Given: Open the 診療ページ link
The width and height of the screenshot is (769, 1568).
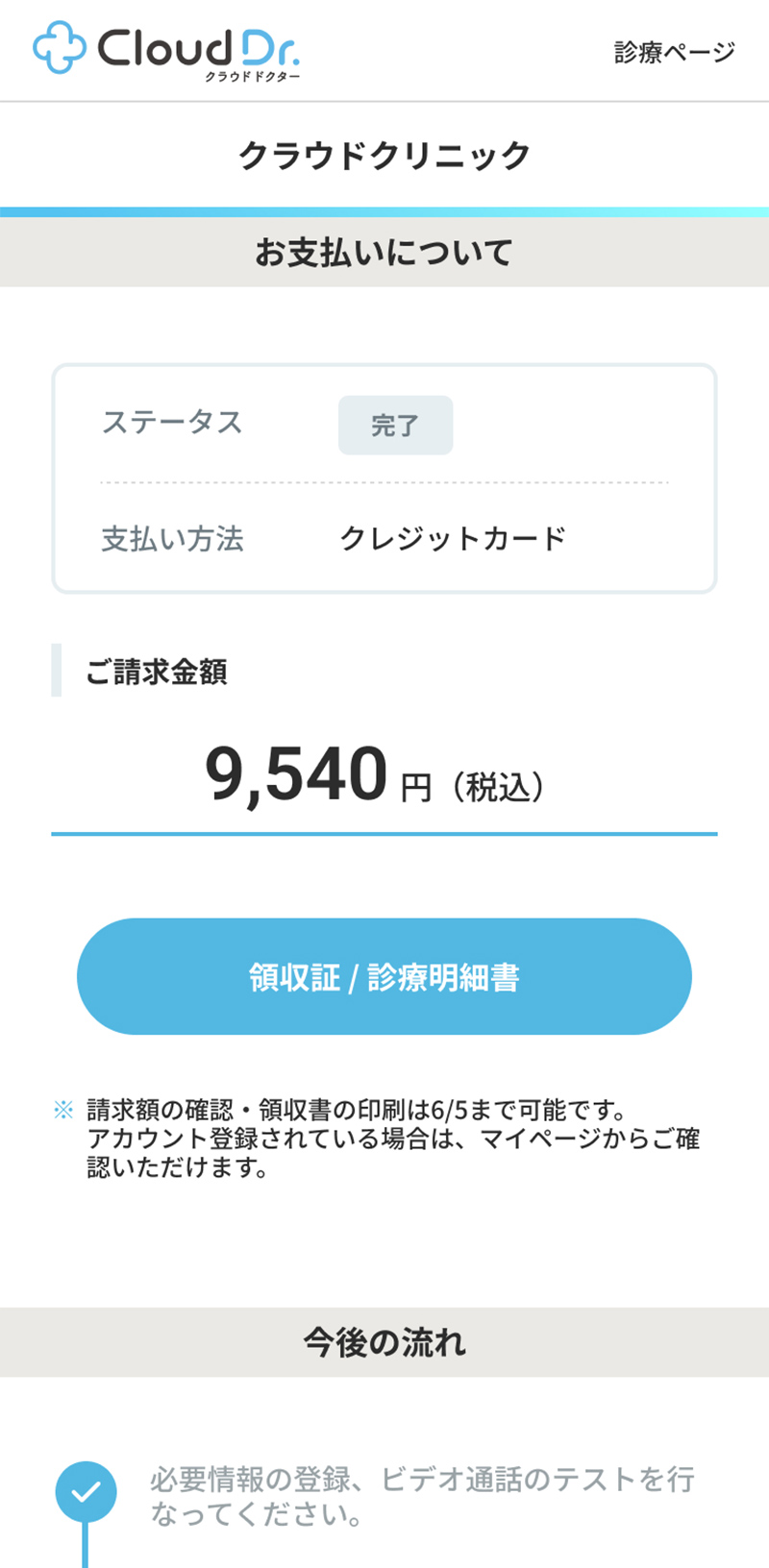Looking at the screenshot, I should (674, 52).
